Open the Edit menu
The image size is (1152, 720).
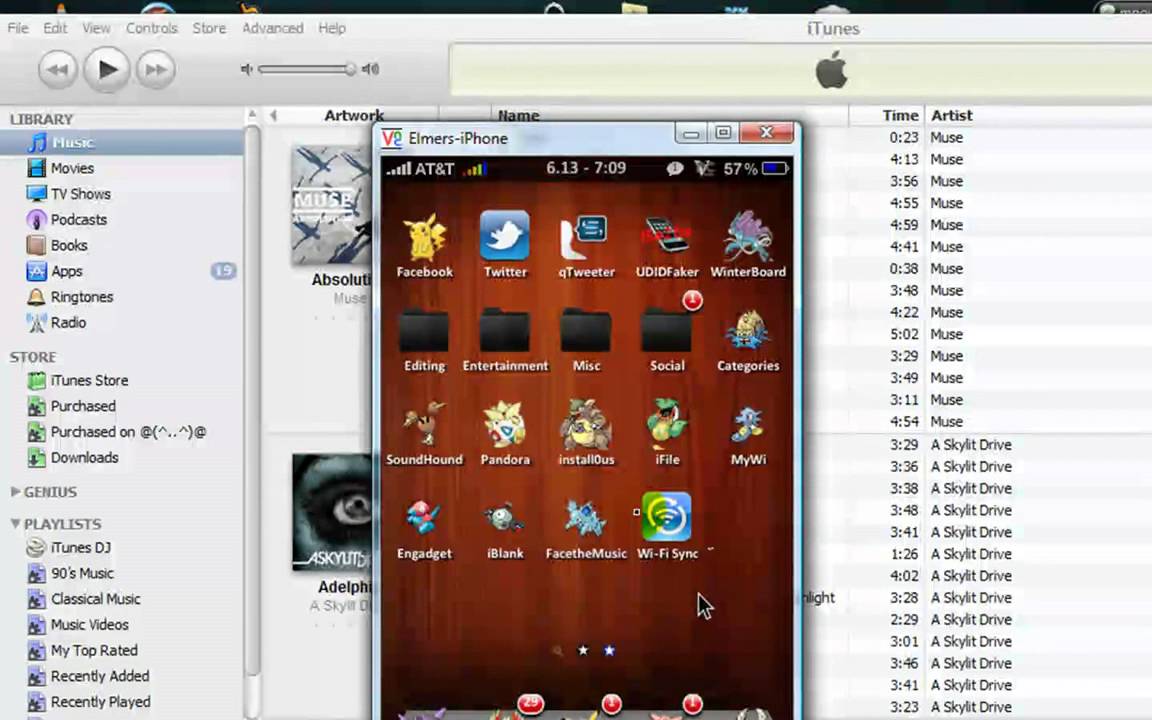pos(55,28)
